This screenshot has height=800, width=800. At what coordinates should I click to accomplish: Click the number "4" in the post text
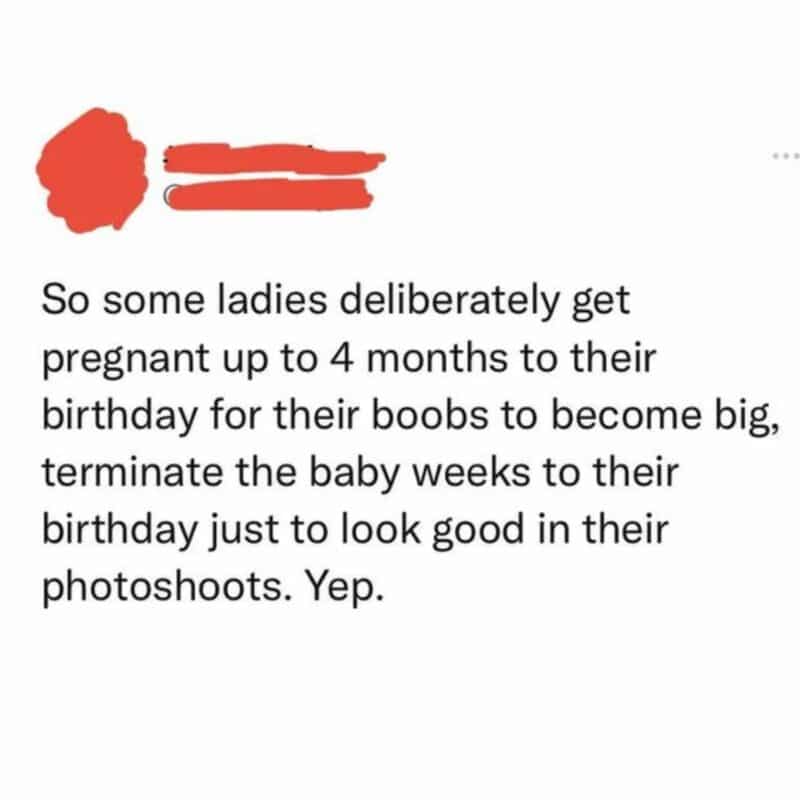tap(342, 358)
